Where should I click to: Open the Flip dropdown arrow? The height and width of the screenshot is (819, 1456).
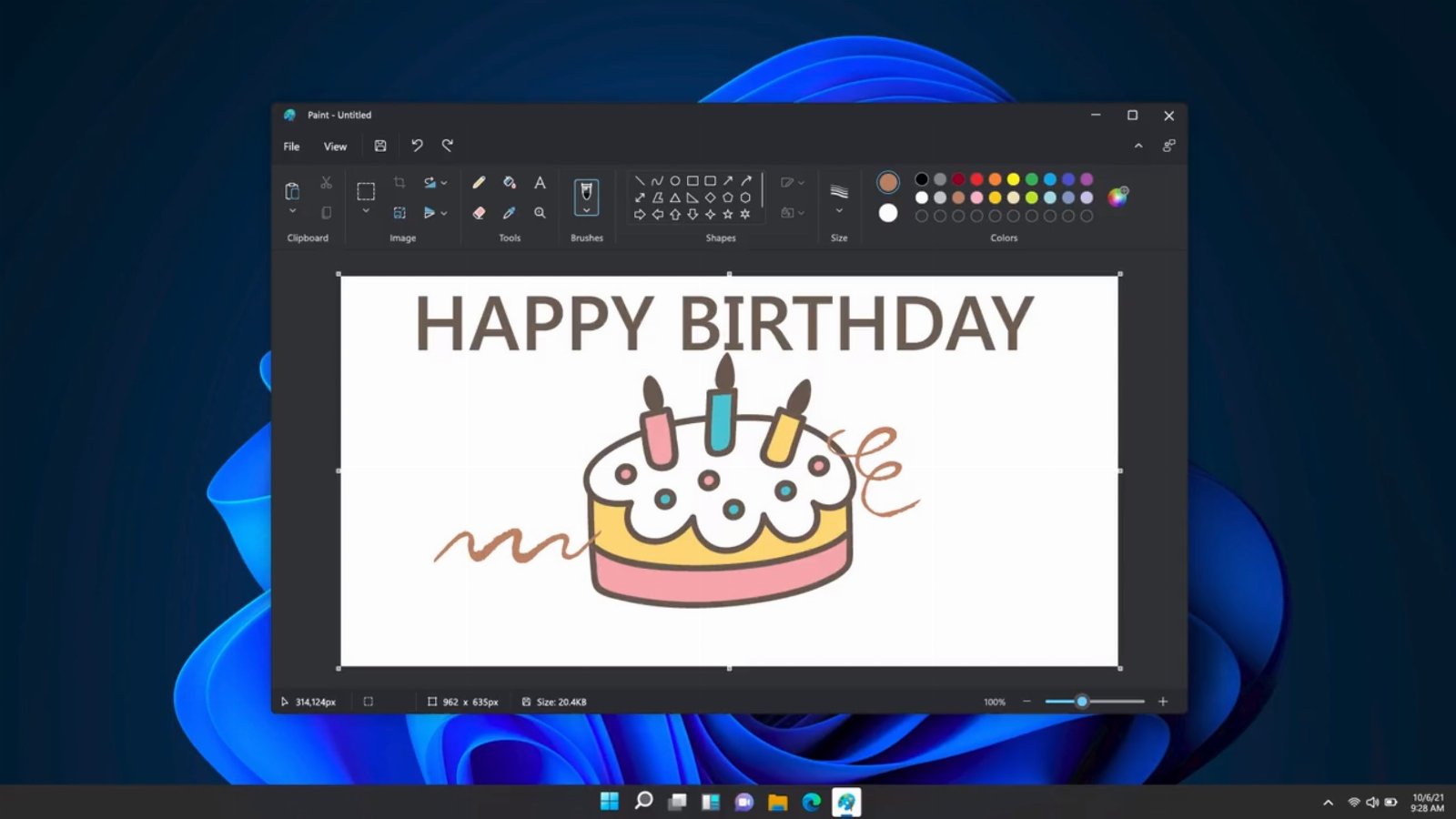444,213
